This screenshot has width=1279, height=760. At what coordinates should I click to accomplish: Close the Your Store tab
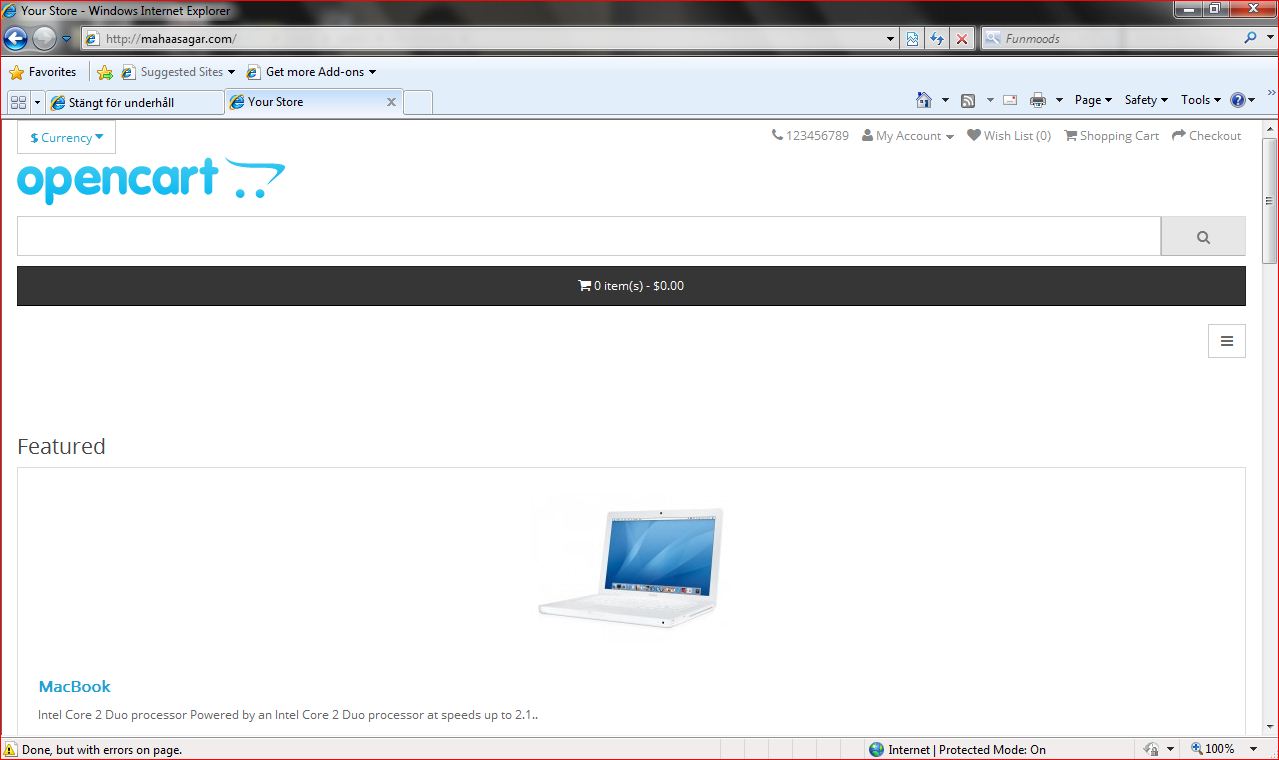[x=391, y=102]
